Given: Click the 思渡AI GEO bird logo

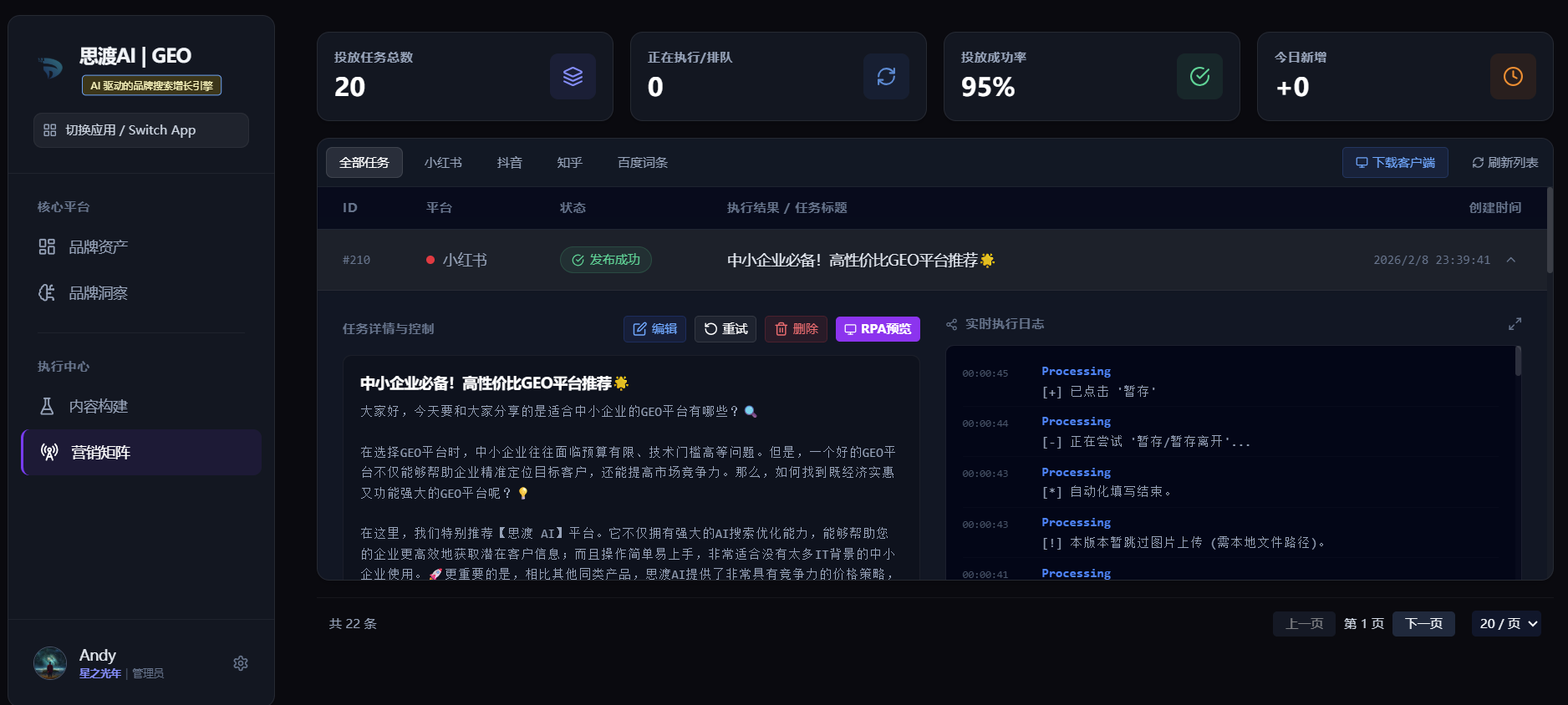Looking at the screenshot, I should pyautogui.click(x=50, y=67).
